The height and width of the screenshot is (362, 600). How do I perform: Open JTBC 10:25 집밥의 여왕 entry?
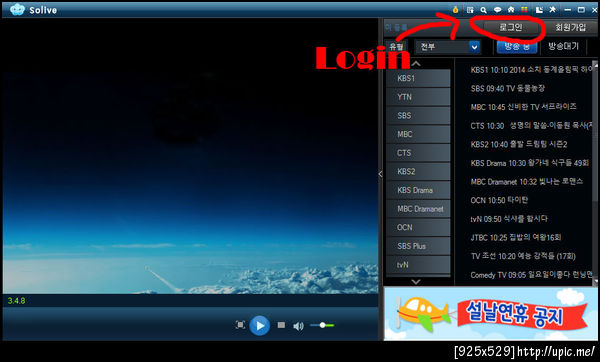point(515,238)
